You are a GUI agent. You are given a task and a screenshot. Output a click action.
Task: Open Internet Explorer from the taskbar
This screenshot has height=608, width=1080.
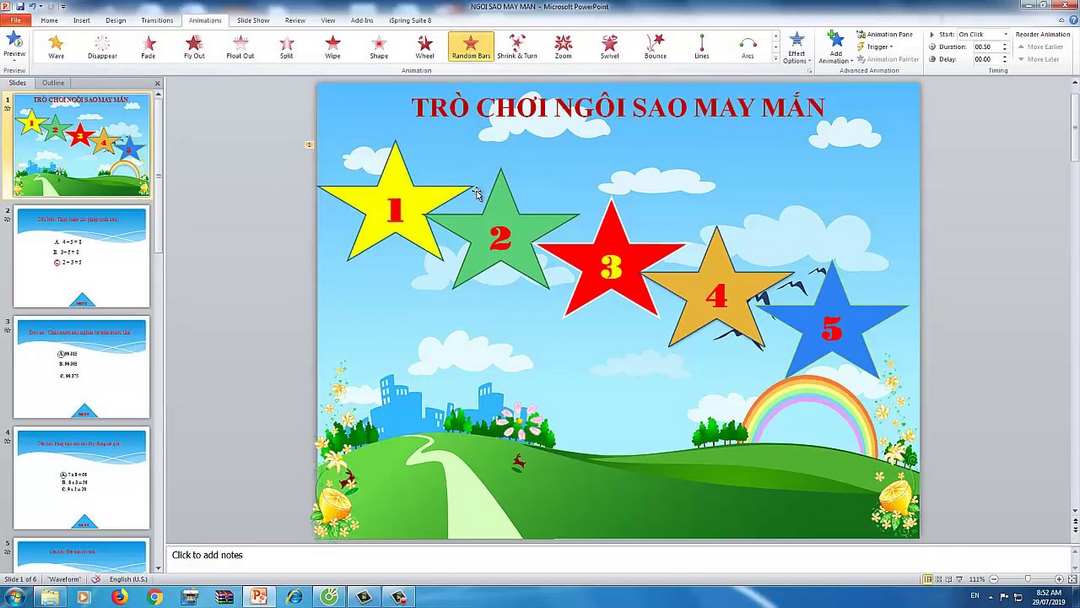click(294, 596)
